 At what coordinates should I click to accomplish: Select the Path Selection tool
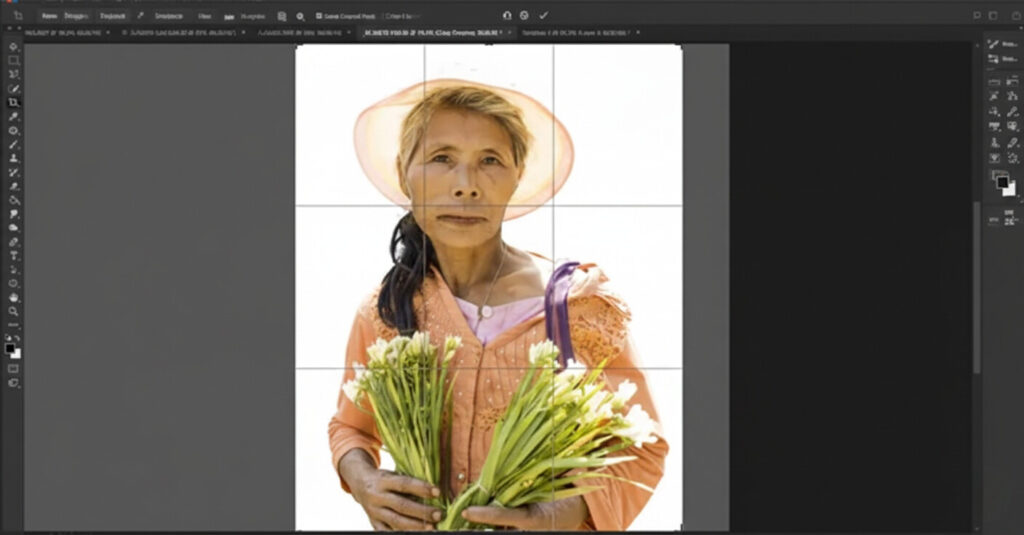[x=13, y=269]
